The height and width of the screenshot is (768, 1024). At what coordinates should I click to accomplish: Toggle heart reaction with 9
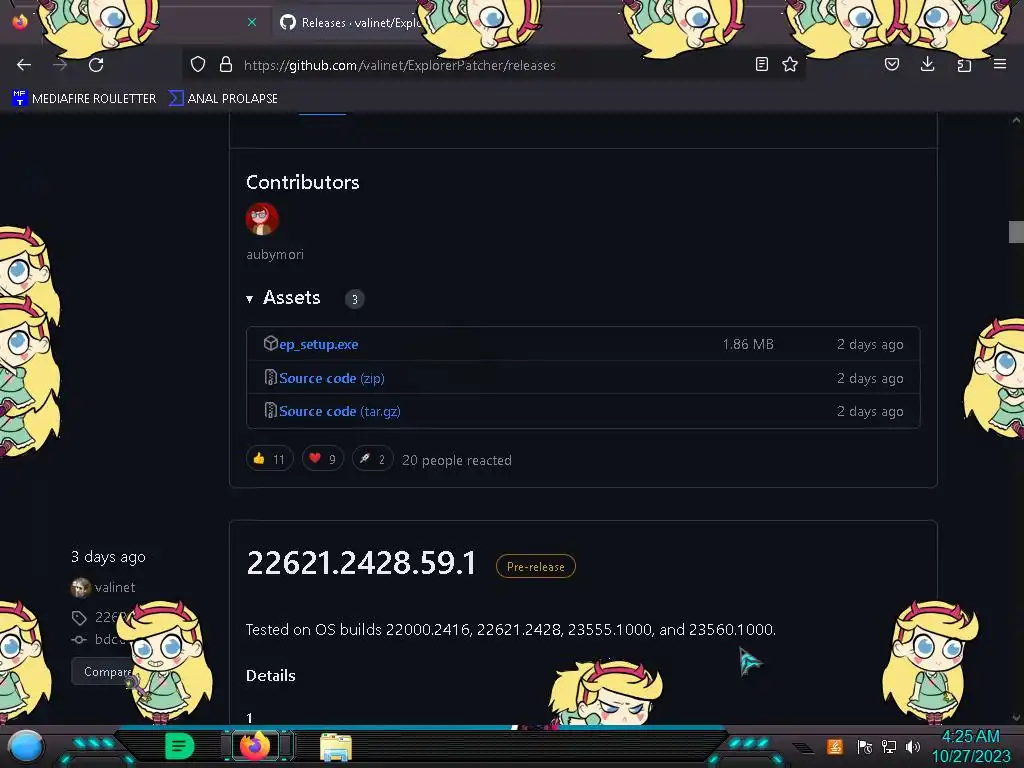click(x=323, y=459)
